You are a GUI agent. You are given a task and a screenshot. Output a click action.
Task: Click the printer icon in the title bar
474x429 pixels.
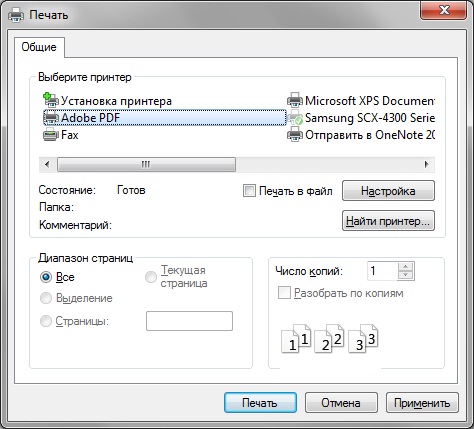coord(16,15)
